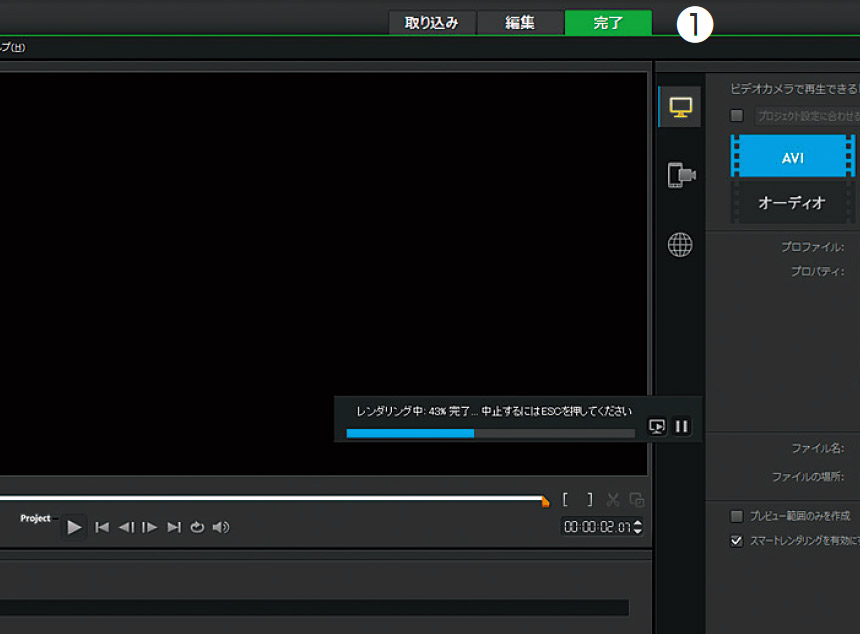Step forward to the next frame
860x634 pixels.
pos(150,527)
